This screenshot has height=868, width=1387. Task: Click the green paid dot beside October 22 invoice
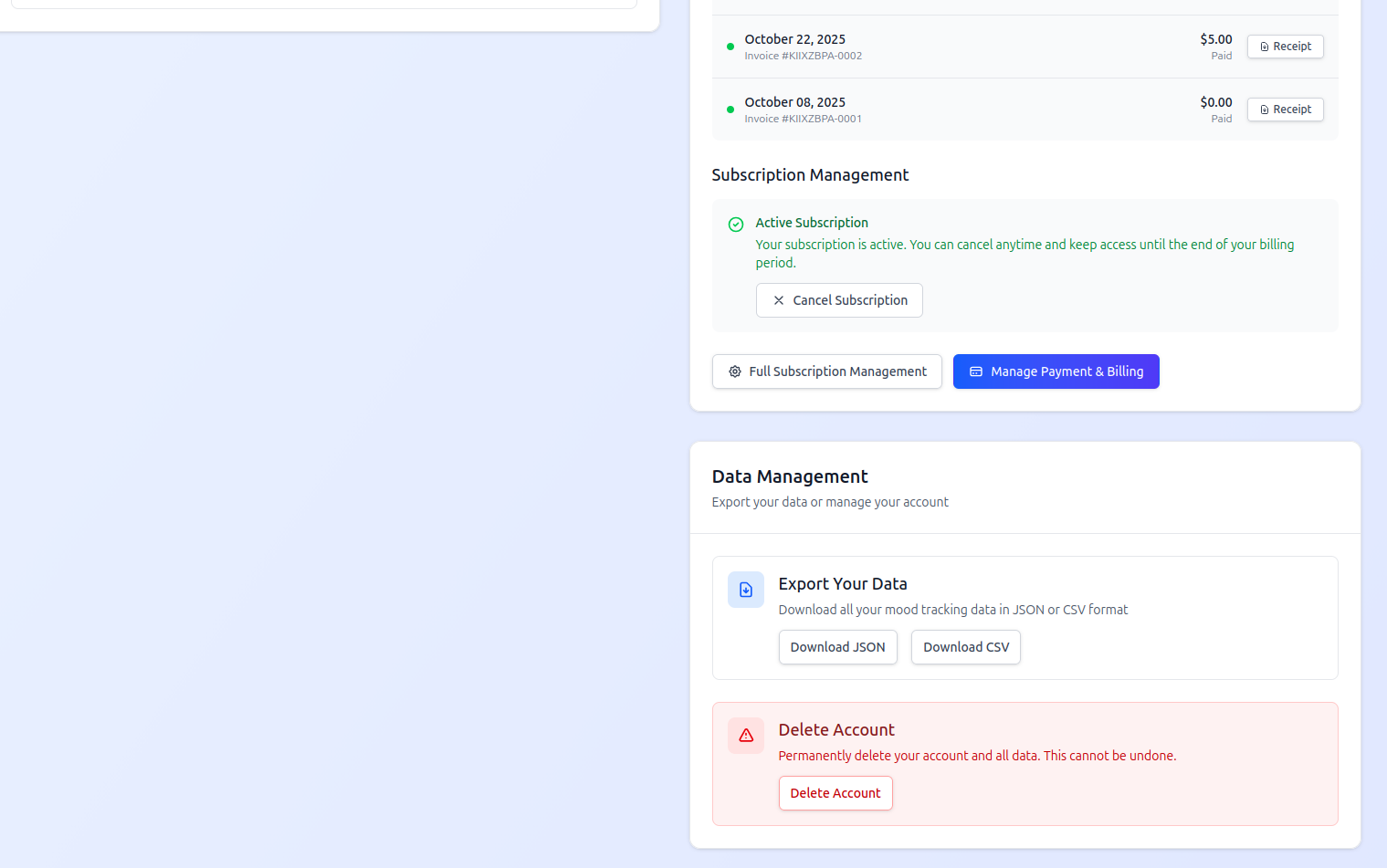click(x=730, y=46)
